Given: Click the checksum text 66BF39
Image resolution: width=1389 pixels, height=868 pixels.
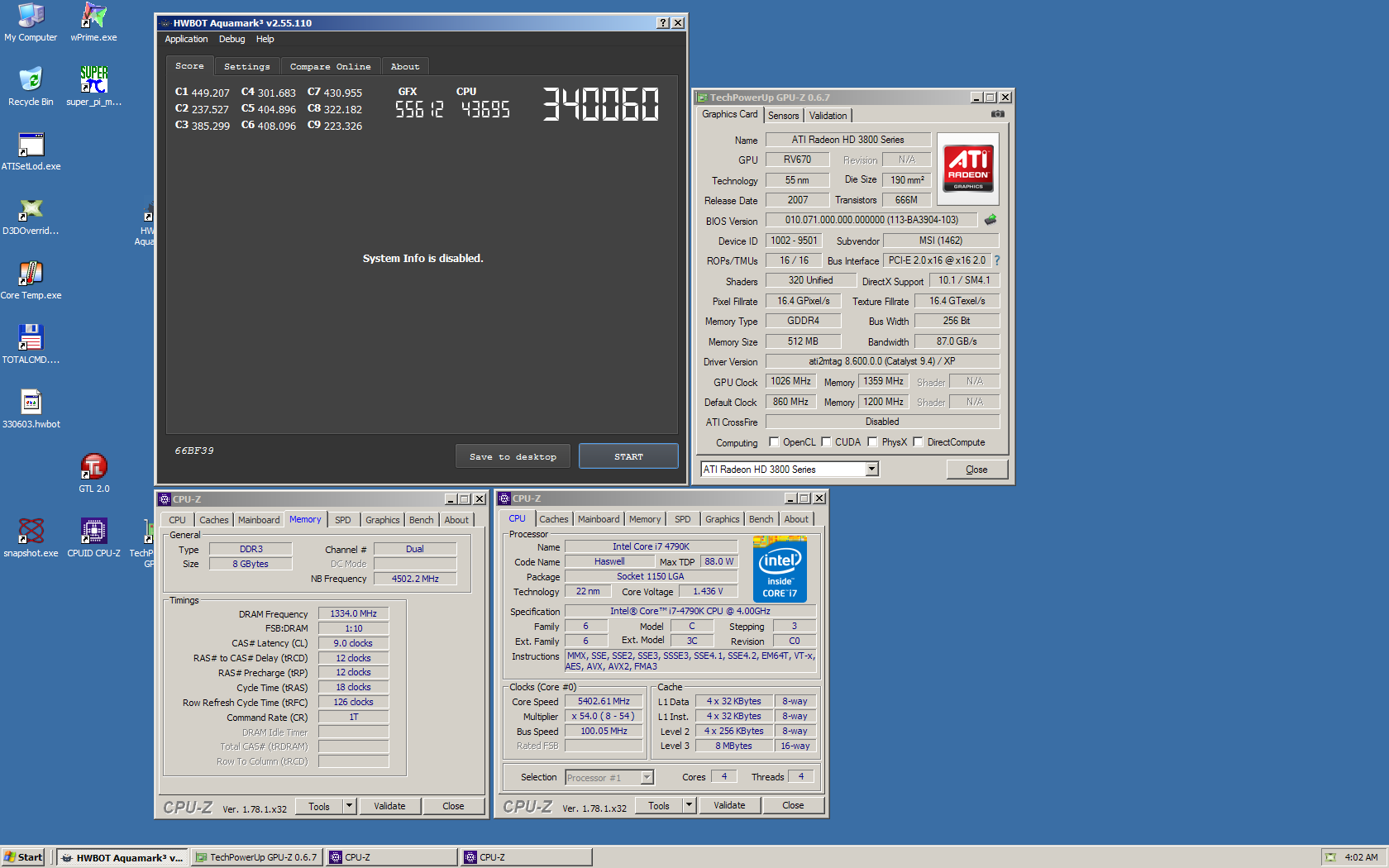Looking at the screenshot, I should tap(194, 451).
